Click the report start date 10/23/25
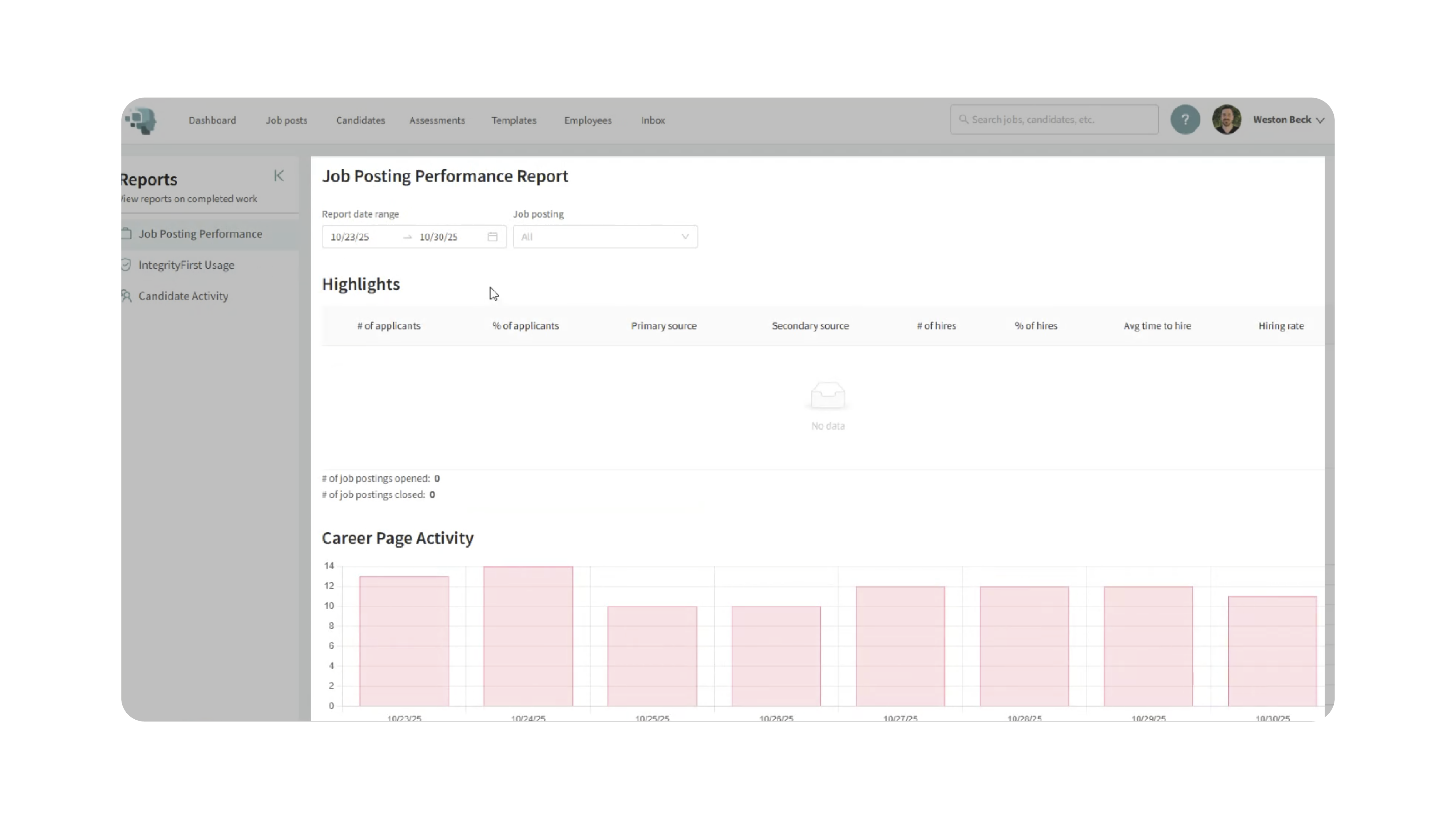 click(350, 237)
